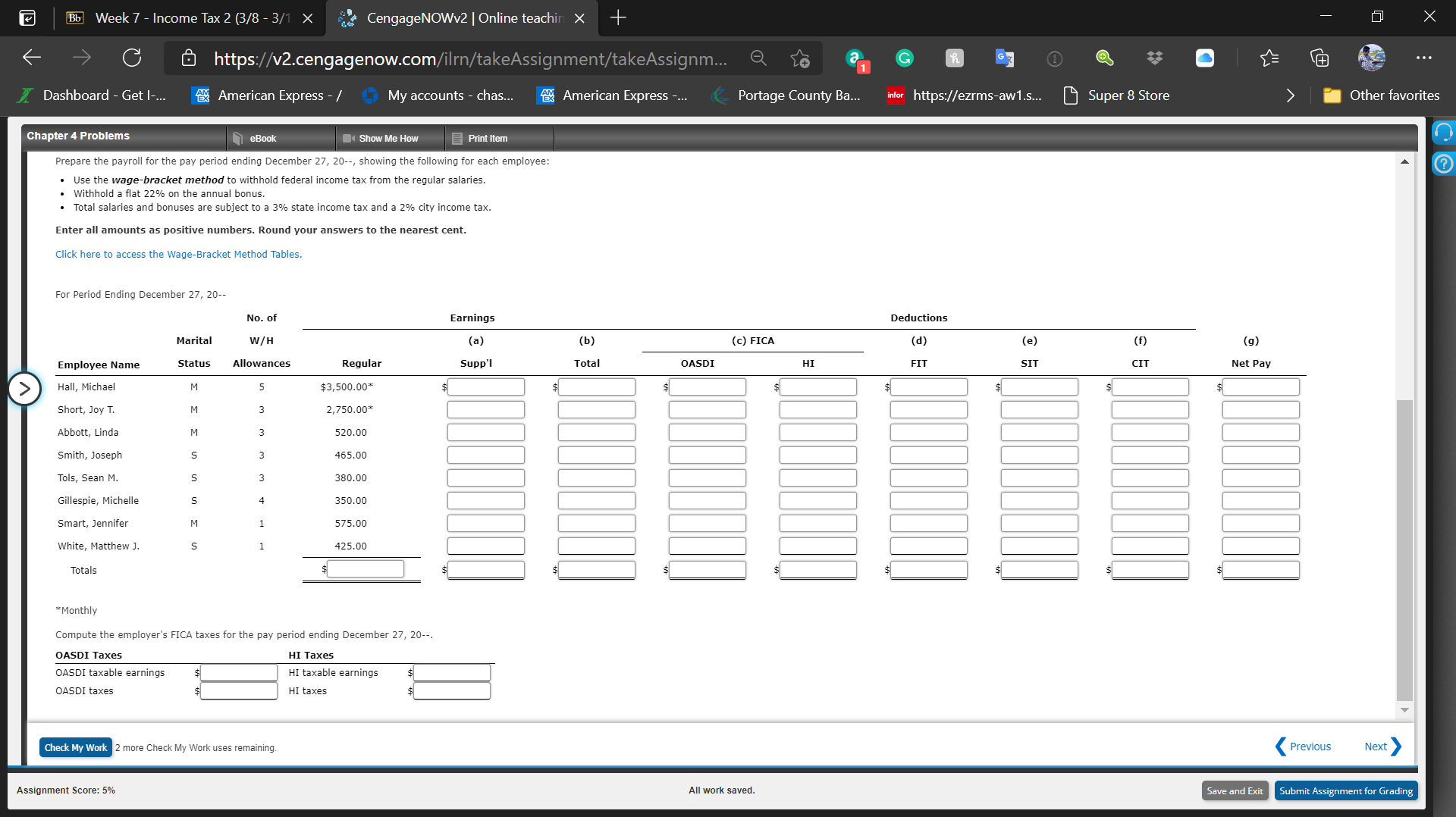Open the headset support icon
Viewport: 1456px width, 817px height.
click(1443, 132)
